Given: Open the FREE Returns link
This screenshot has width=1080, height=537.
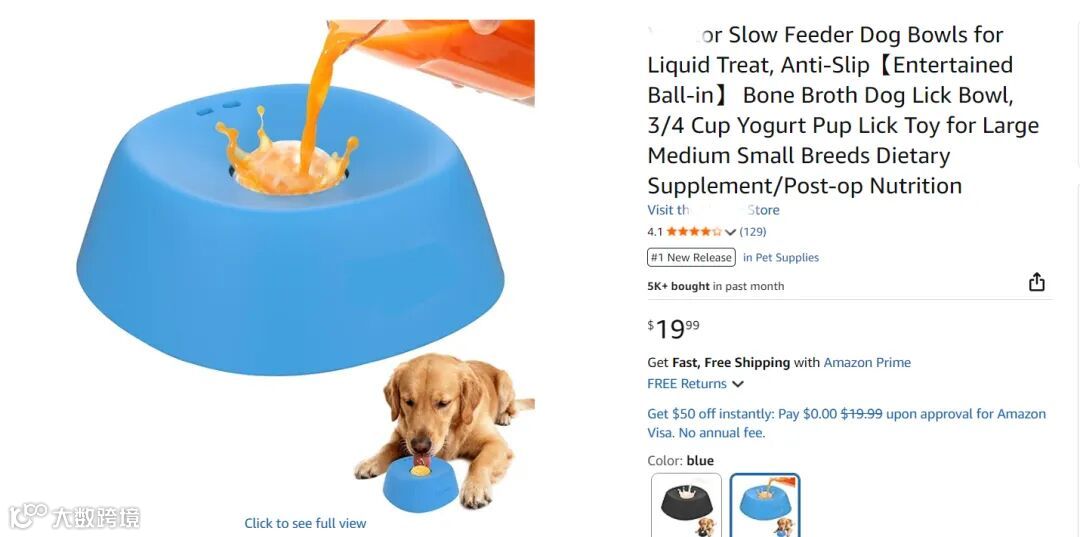Looking at the screenshot, I should [x=687, y=384].
